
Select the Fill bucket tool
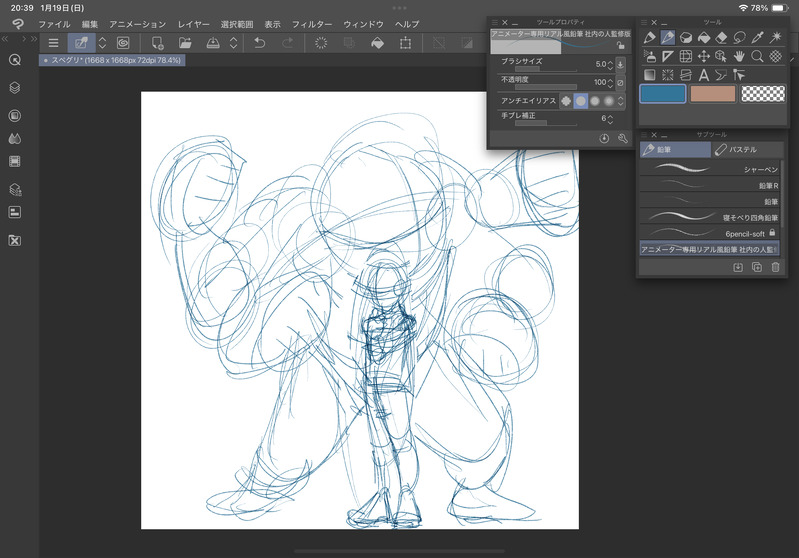(x=703, y=38)
